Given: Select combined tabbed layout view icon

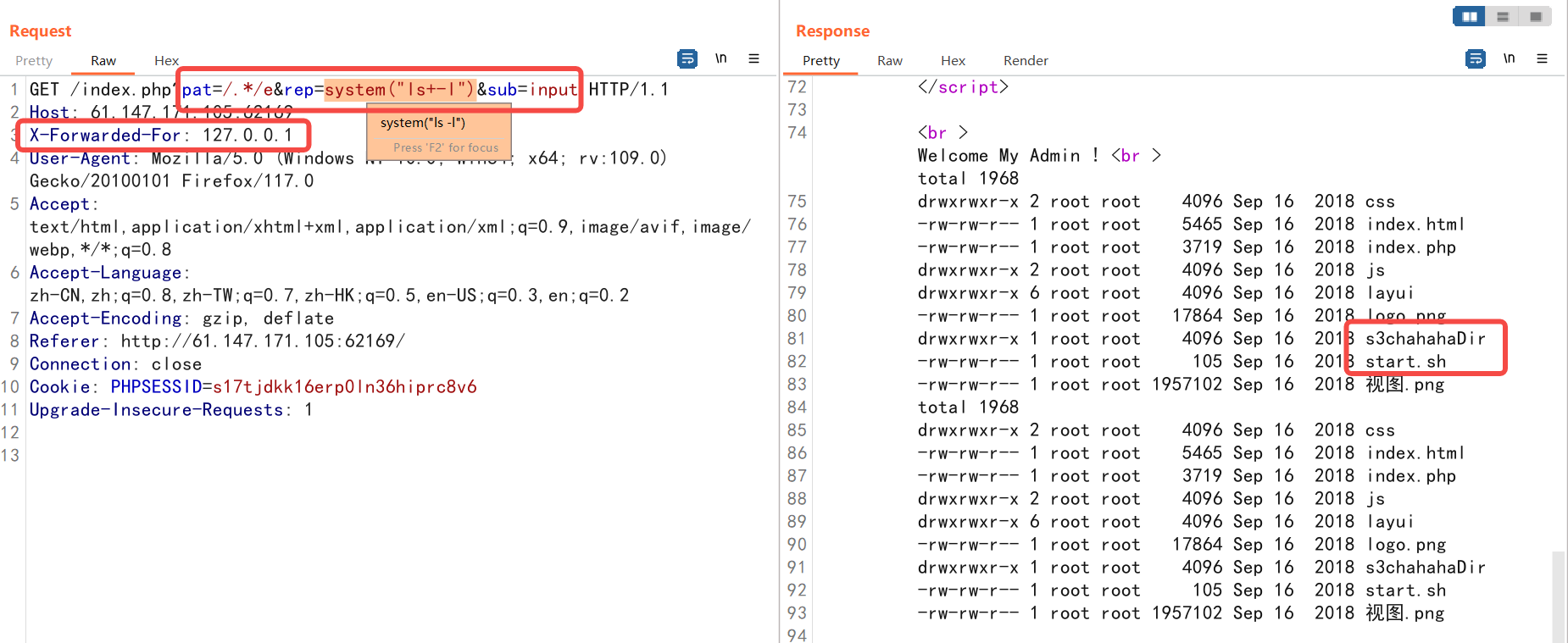Looking at the screenshot, I should click(x=1535, y=16).
